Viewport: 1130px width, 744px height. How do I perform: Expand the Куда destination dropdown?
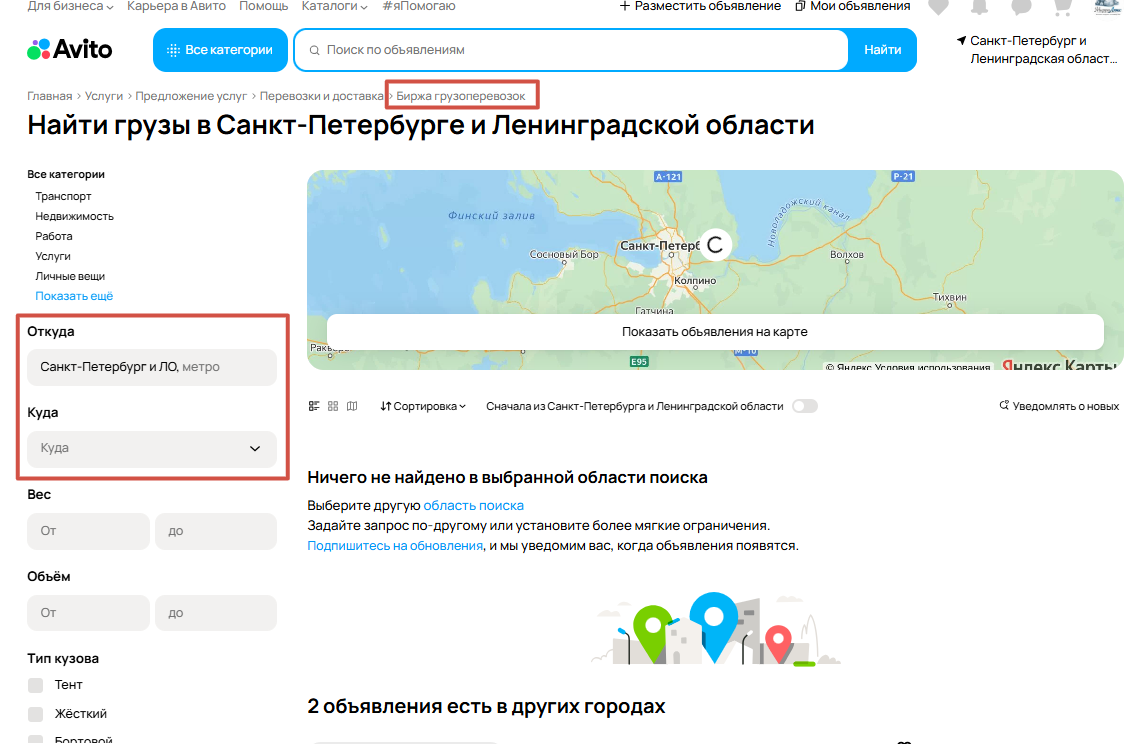152,448
